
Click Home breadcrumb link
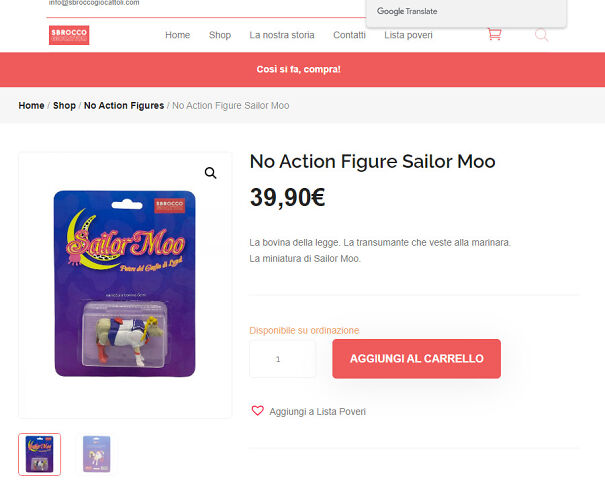31,105
